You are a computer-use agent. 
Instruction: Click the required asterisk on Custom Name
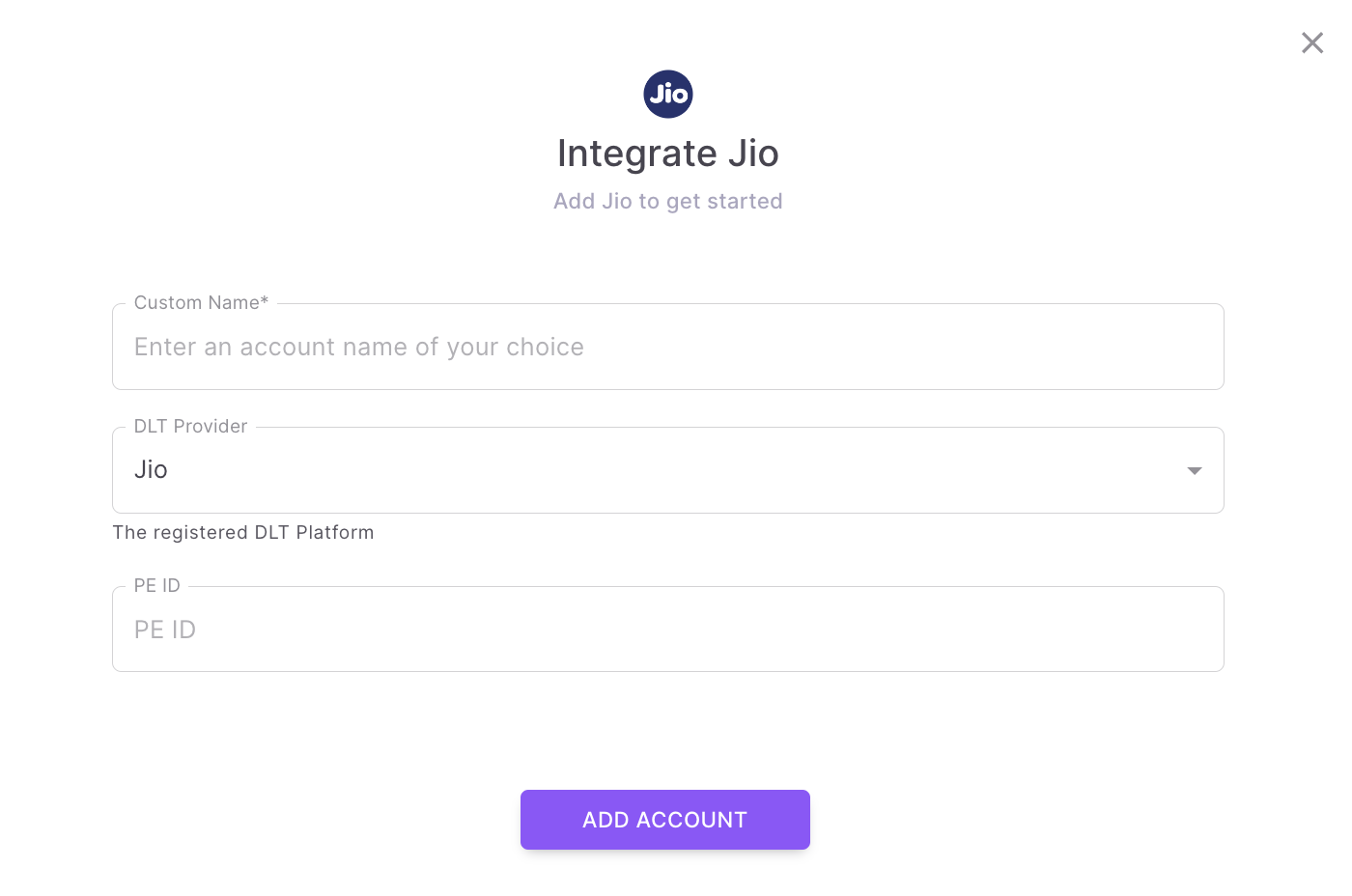click(x=265, y=301)
